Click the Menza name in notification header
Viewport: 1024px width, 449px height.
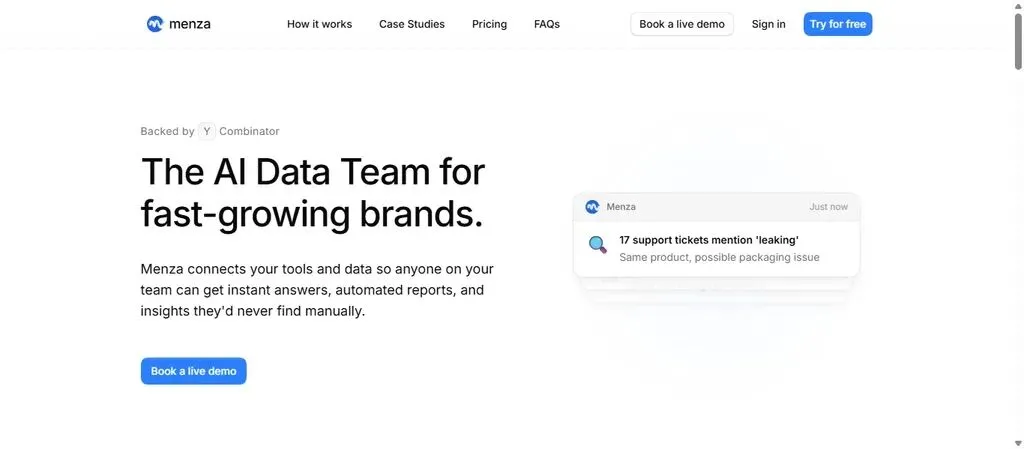tap(621, 207)
